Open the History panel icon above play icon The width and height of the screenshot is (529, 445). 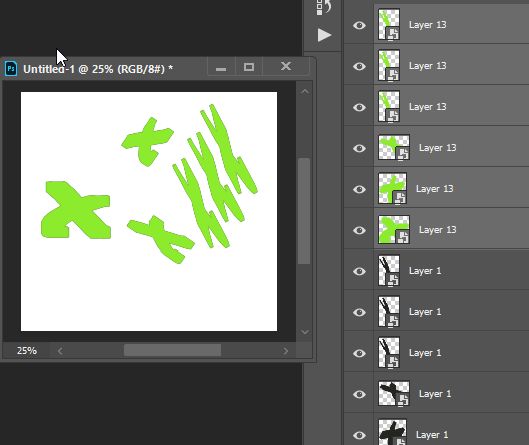(x=324, y=7)
